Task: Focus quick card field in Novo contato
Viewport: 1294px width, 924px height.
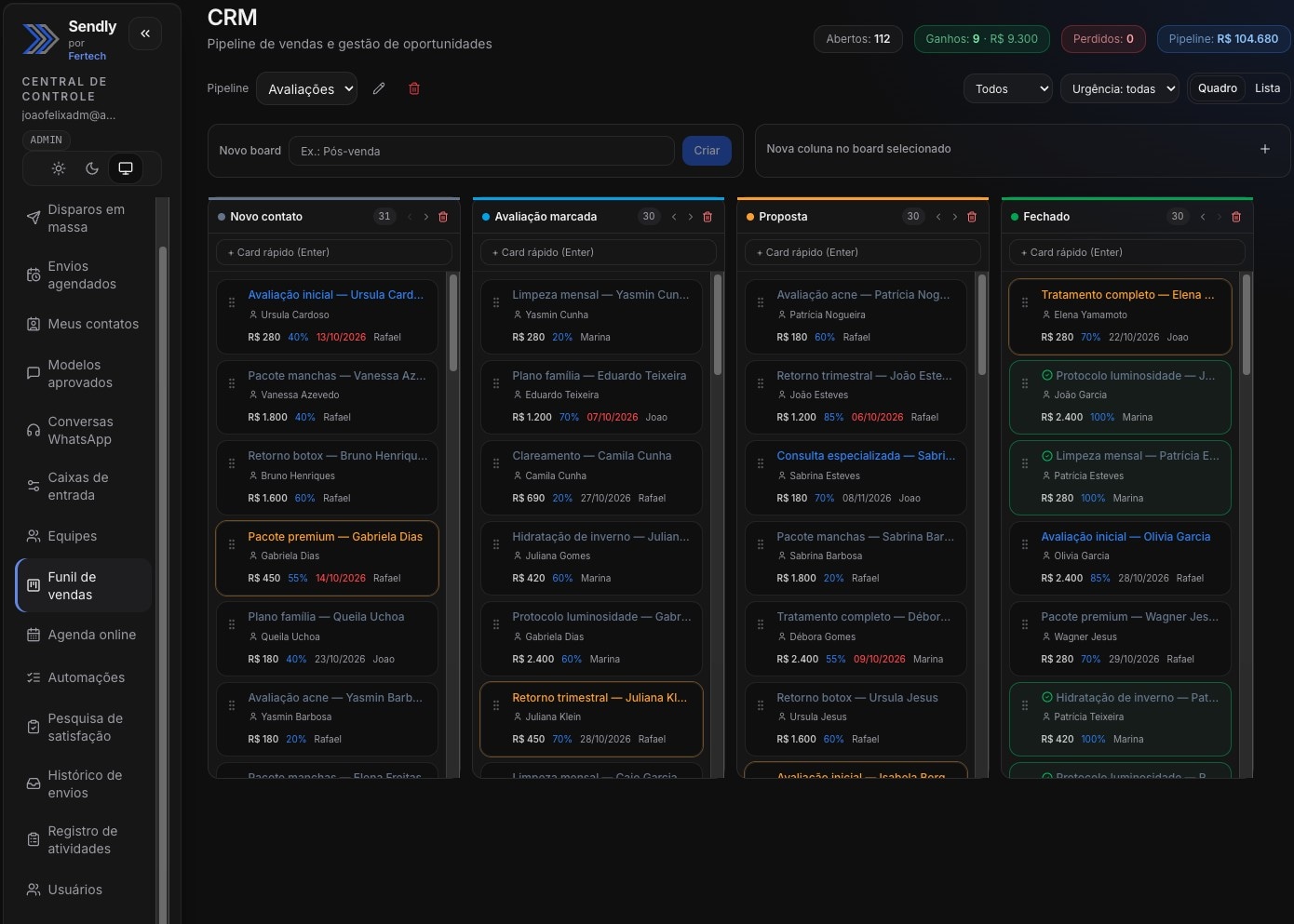Action: tap(334, 252)
